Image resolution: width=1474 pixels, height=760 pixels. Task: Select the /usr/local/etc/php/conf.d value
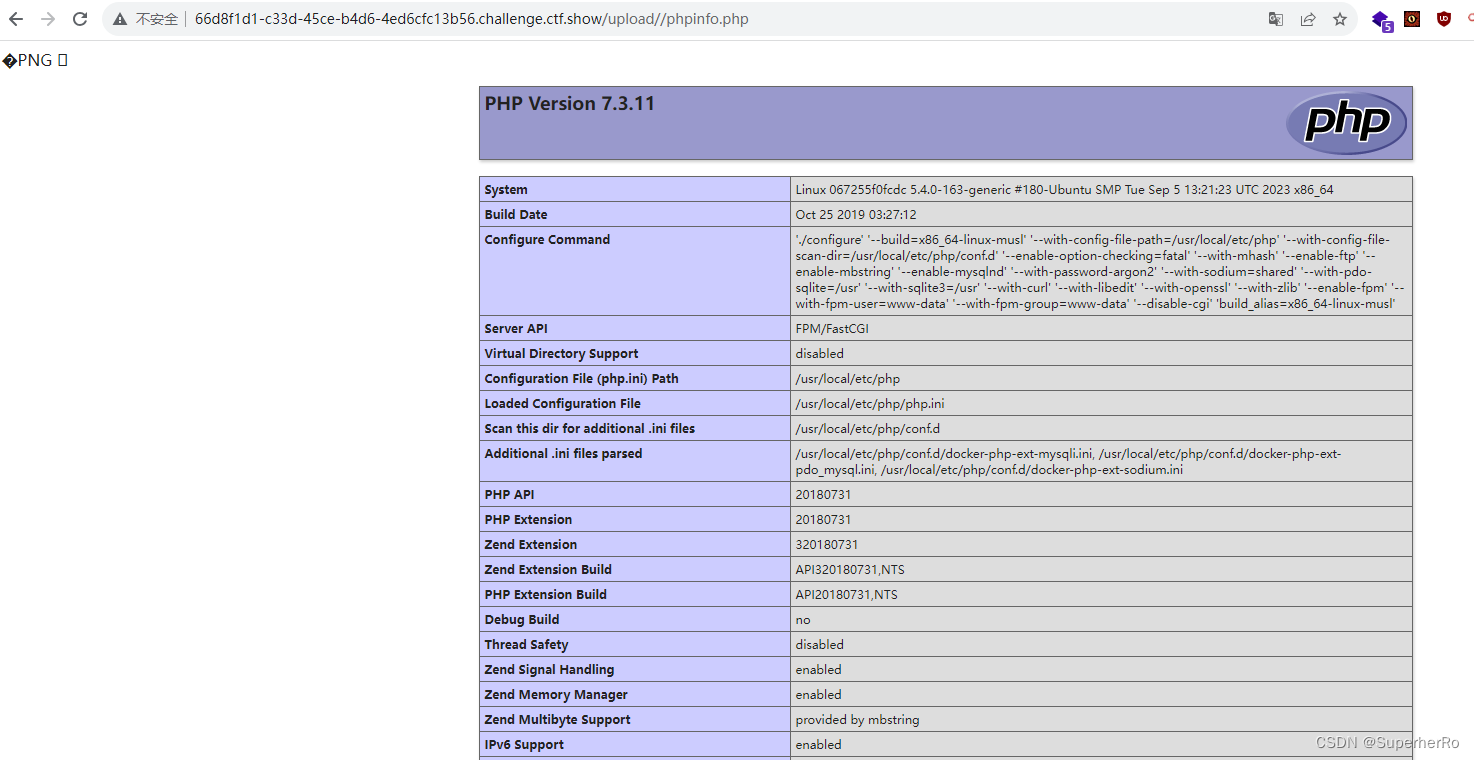click(868, 429)
